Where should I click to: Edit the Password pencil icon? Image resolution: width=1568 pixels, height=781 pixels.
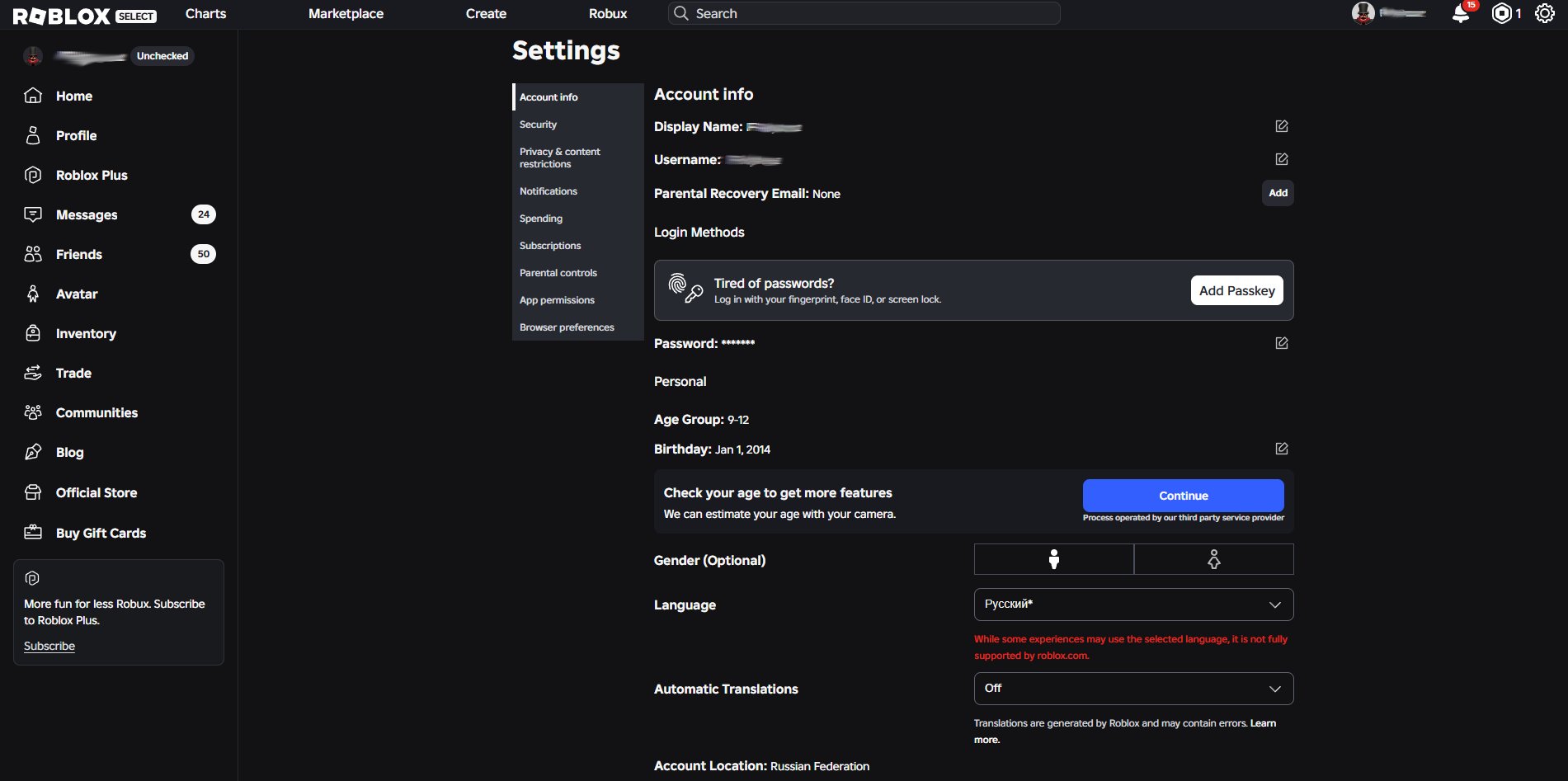pos(1281,343)
